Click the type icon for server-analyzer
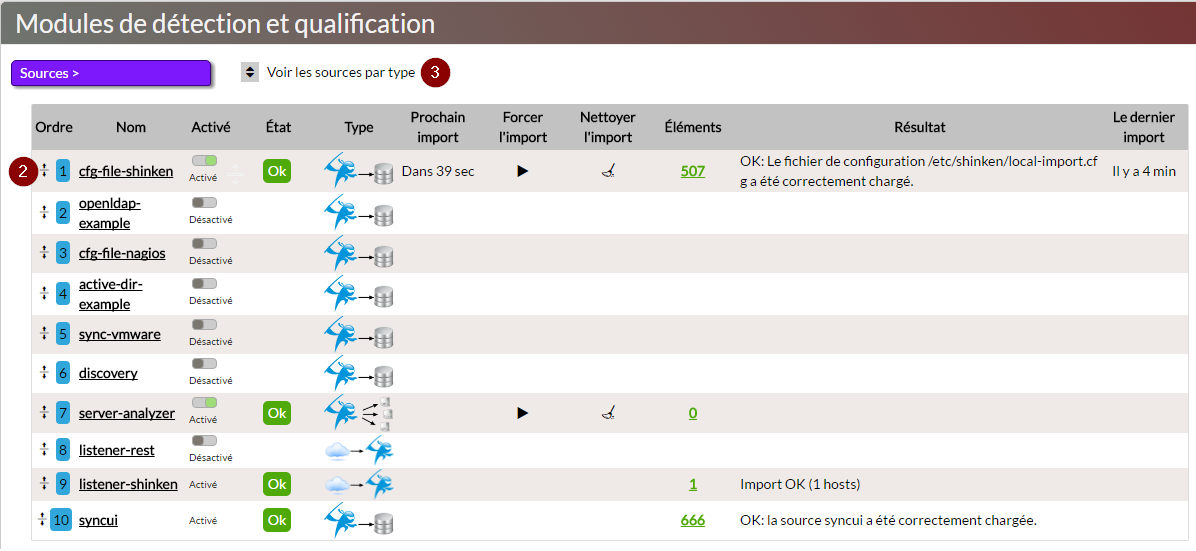 pyautogui.click(x=358, y=412)
